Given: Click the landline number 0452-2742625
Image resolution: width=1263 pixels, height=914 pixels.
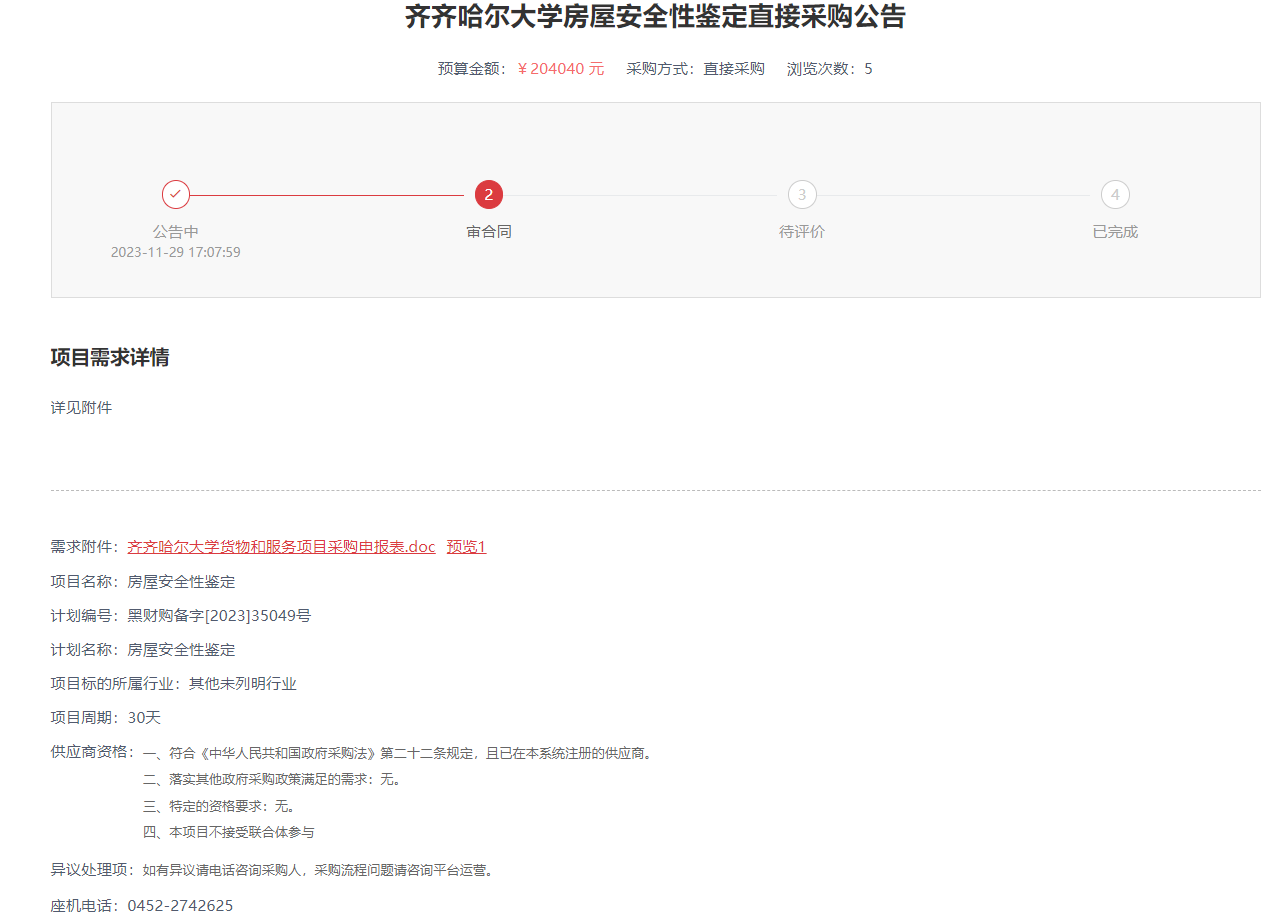Looking at the screenshot, I should pos(180,906).
